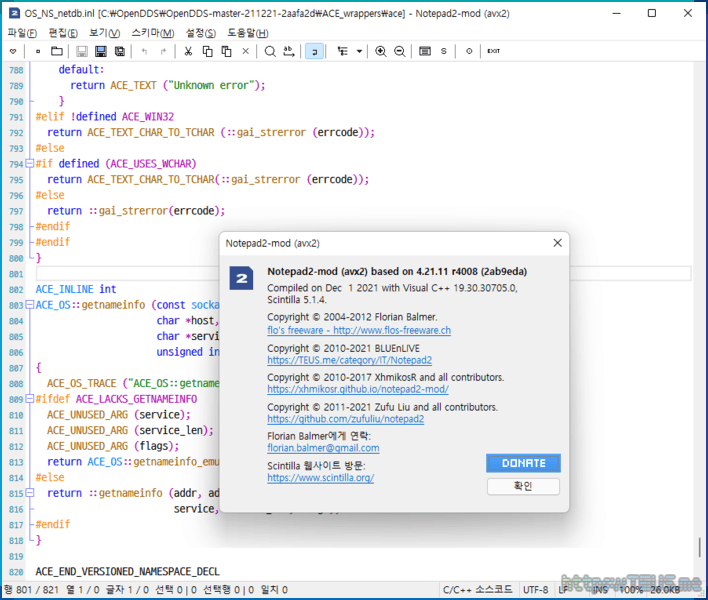Open Replace with the ab arrow icon
This screenshot has height=600, width=708.
[289, 51]
